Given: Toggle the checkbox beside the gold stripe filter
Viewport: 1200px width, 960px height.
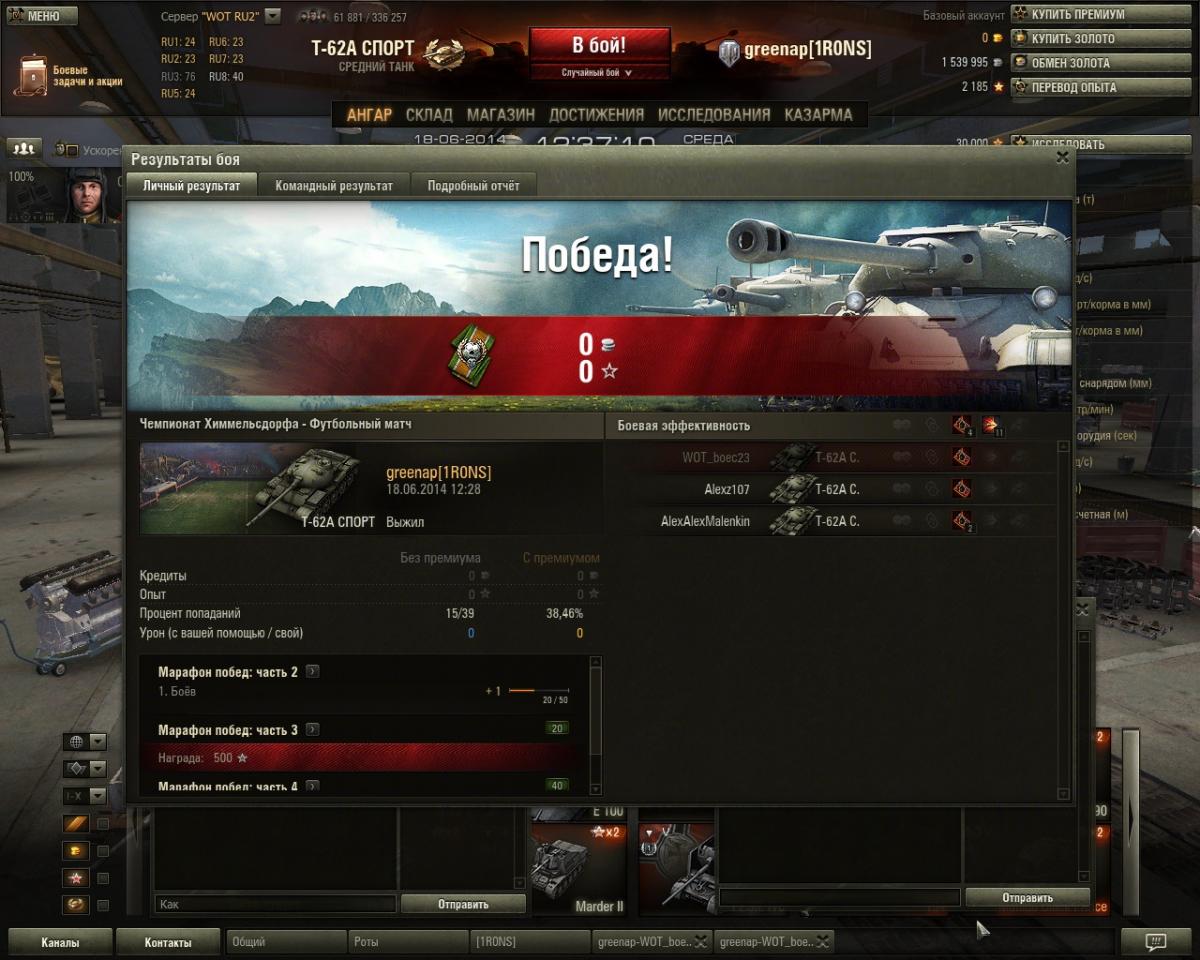Looking at the screenshot, I should (x=102, y=823).
